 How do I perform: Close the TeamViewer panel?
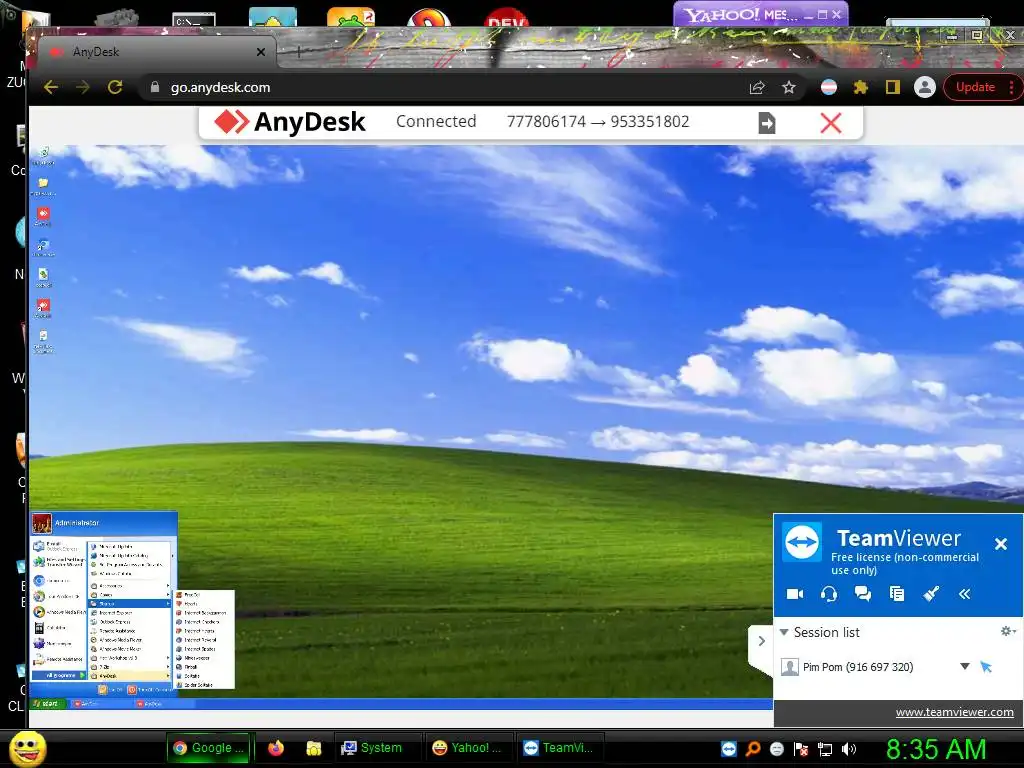pos(1000,544)
